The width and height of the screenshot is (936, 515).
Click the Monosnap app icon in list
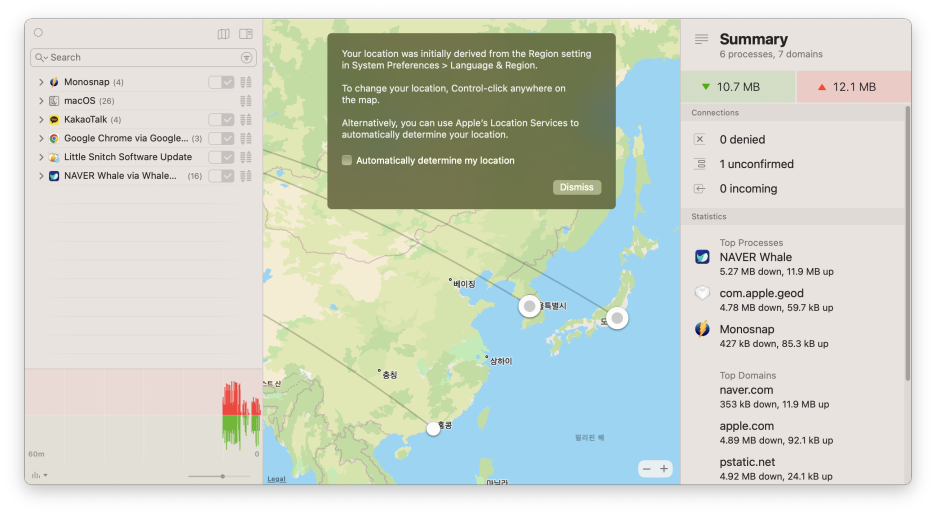click(54, 82)
